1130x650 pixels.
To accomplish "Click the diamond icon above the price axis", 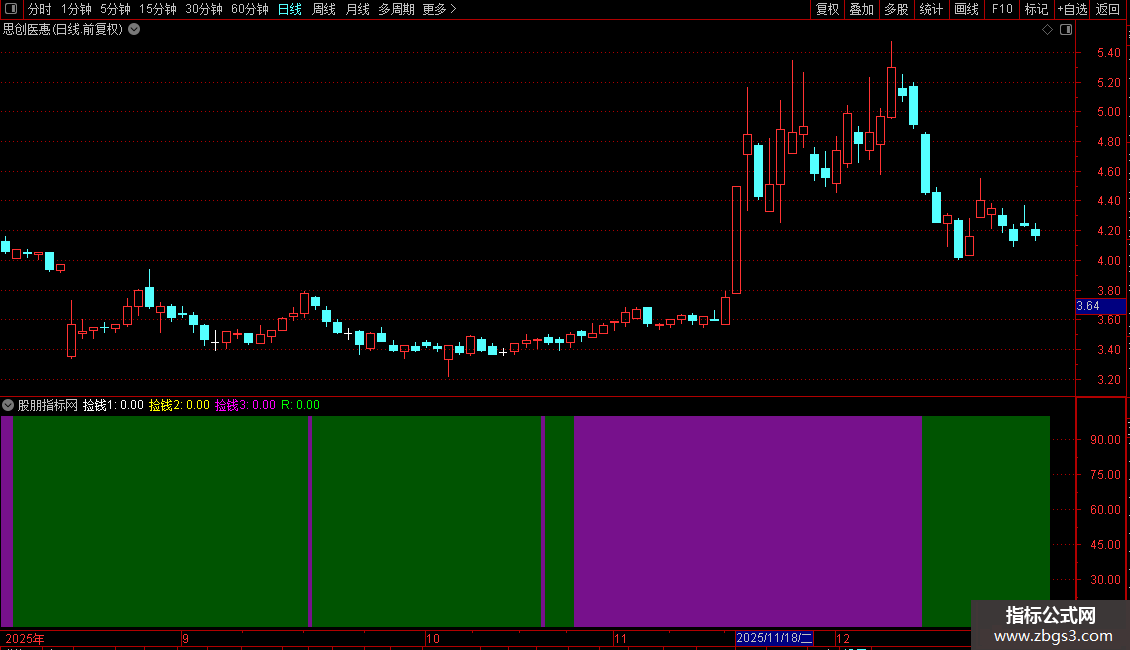I will [1048, 30].
